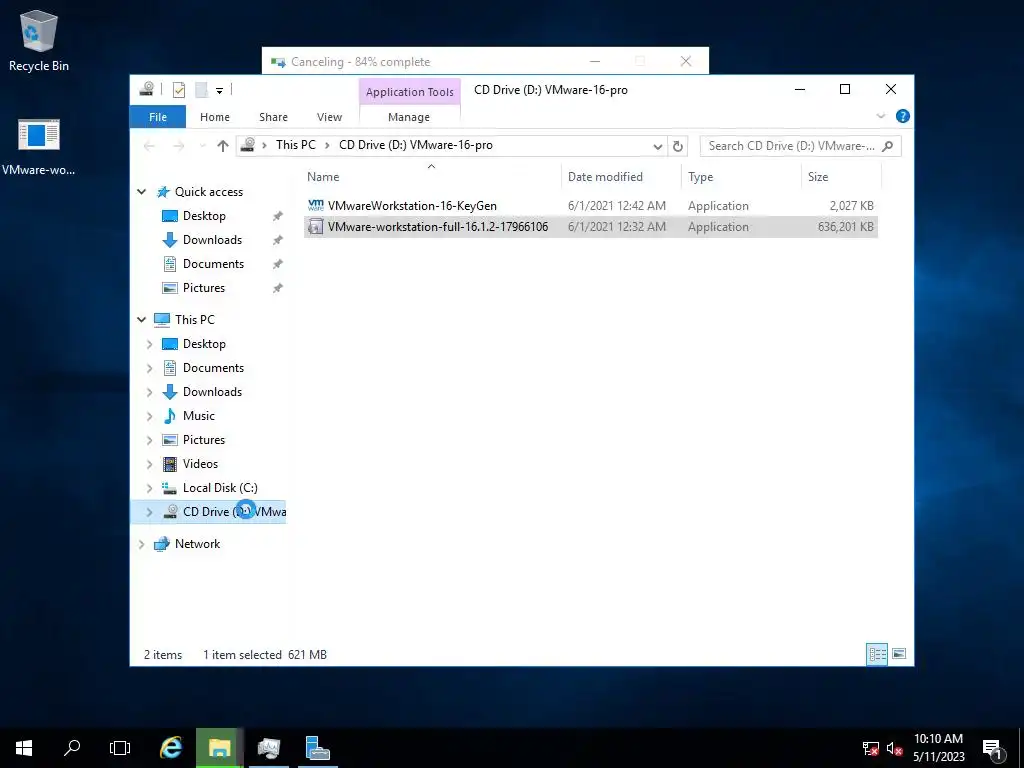1024x768 pixels.
Task: Select Network in the navigation pane
Action: point(197,543)
